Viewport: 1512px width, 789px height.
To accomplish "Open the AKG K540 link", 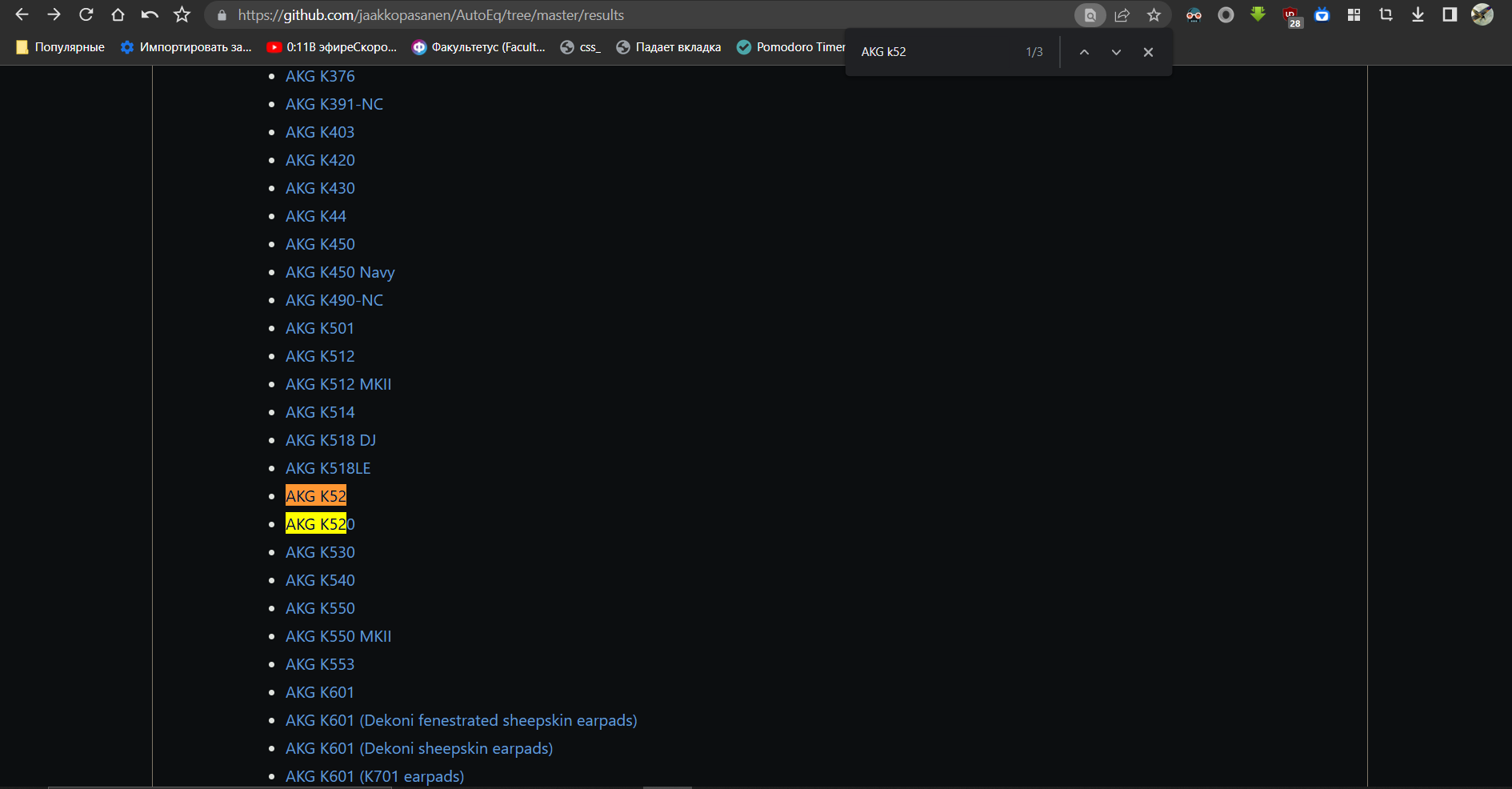I will point(320,580).
